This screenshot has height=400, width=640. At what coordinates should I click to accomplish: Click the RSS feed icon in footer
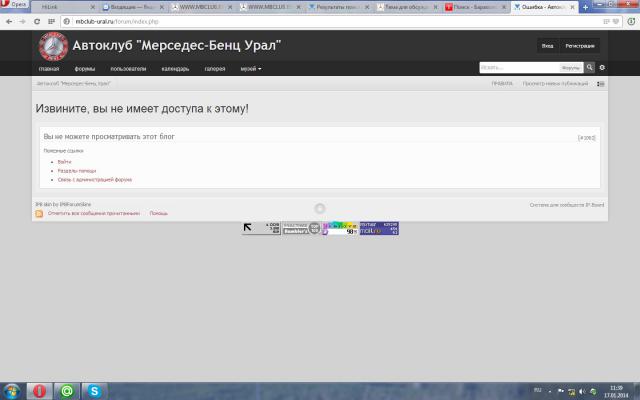pyautogui.click(x=39, y=213)
